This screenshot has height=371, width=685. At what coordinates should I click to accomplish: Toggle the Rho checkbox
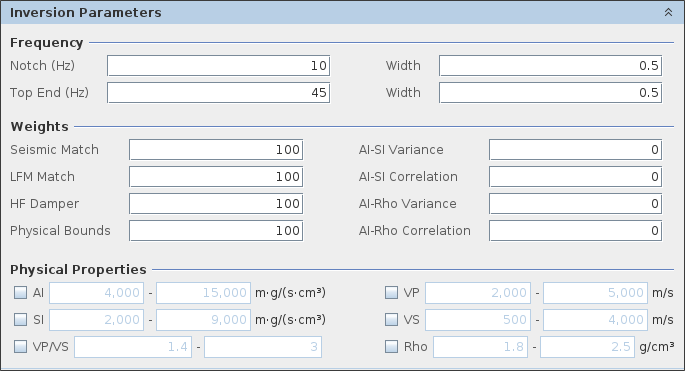391,347
